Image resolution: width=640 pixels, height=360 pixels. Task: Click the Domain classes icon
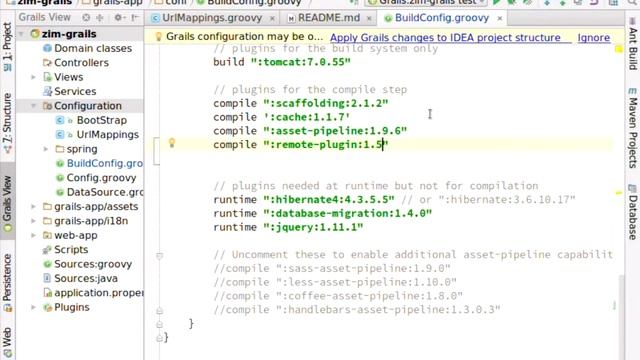(x=47, y=48)
